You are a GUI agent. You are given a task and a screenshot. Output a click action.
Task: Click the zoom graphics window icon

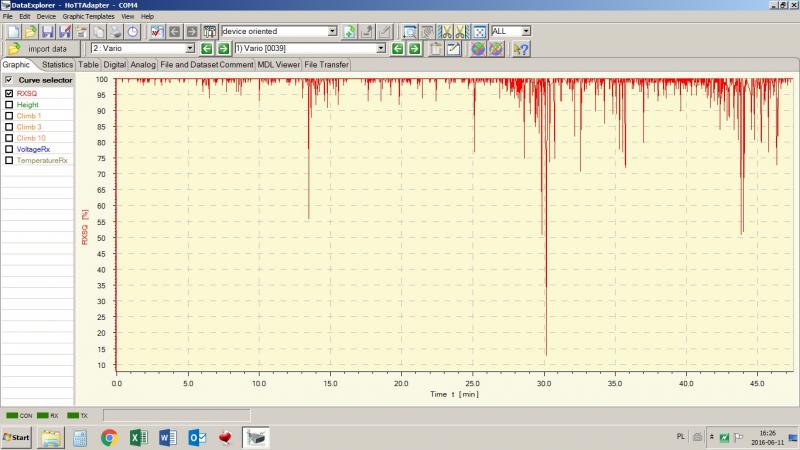pos(410,32)
